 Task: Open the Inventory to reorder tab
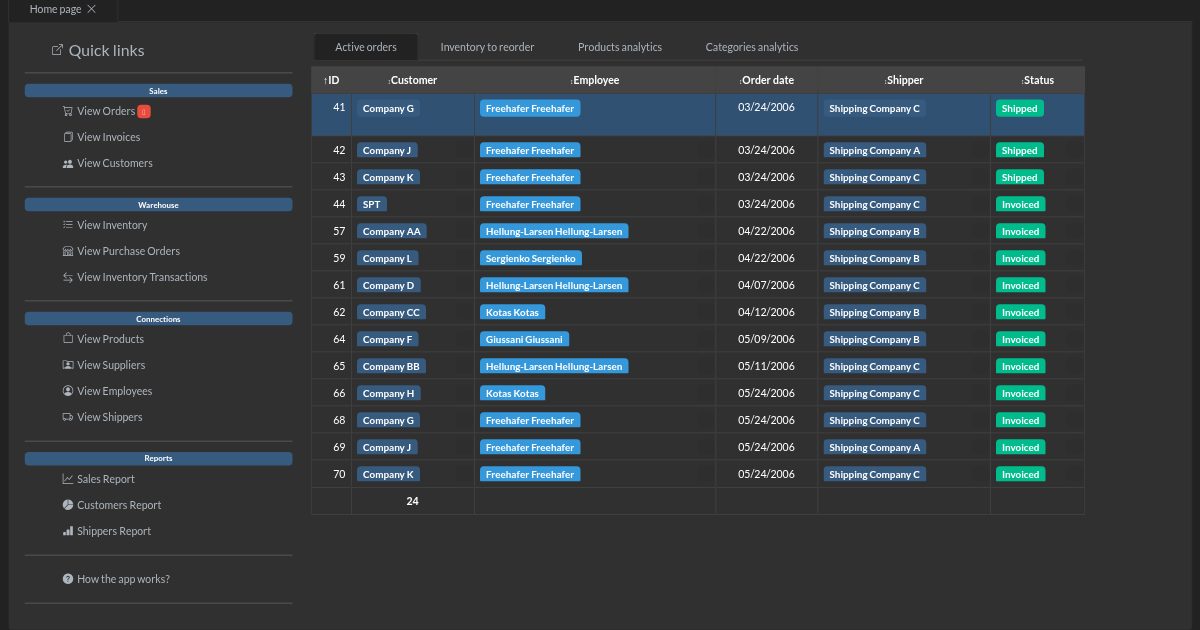pos(487,47)
